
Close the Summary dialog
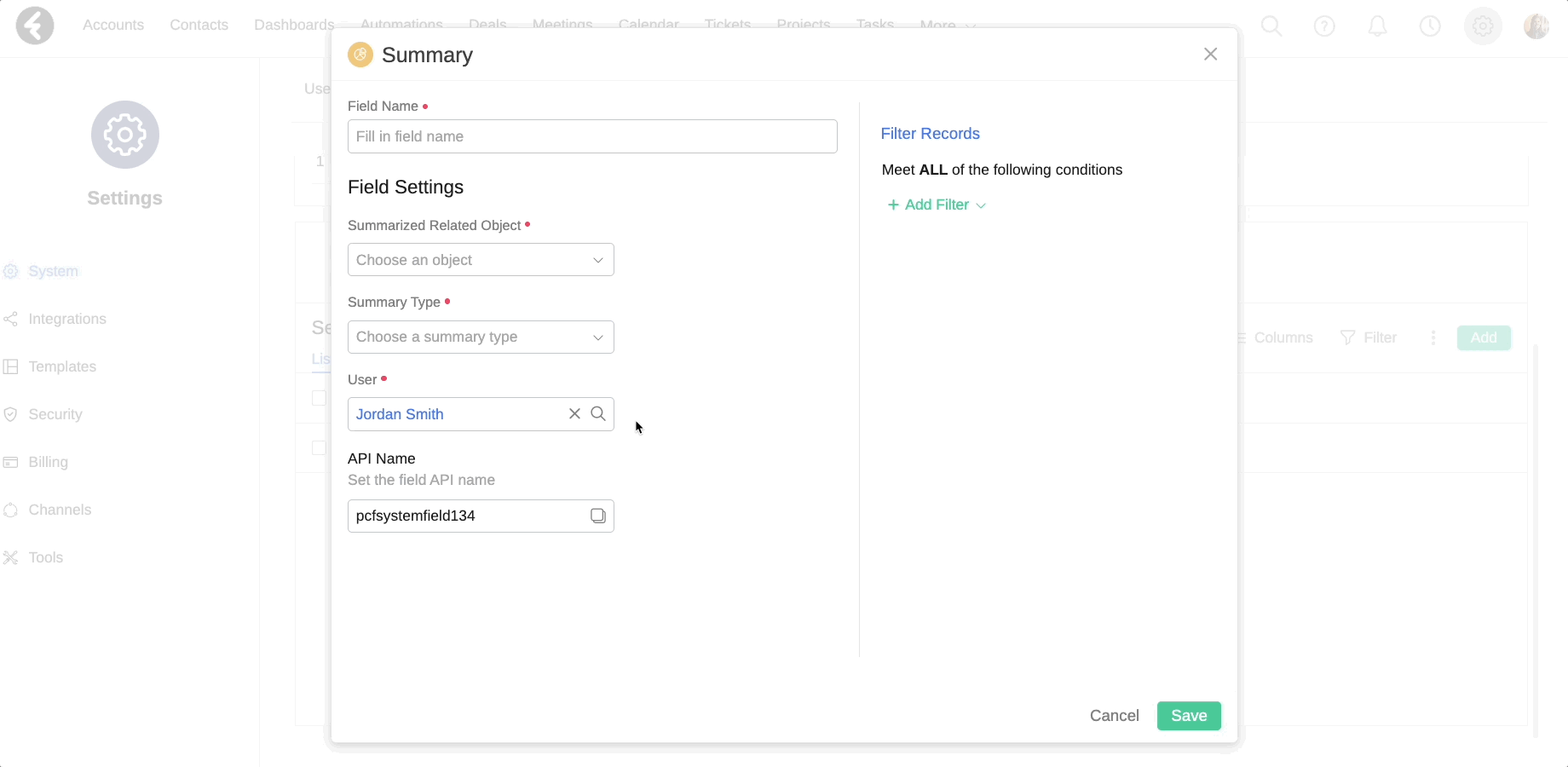click(1210, 55)
